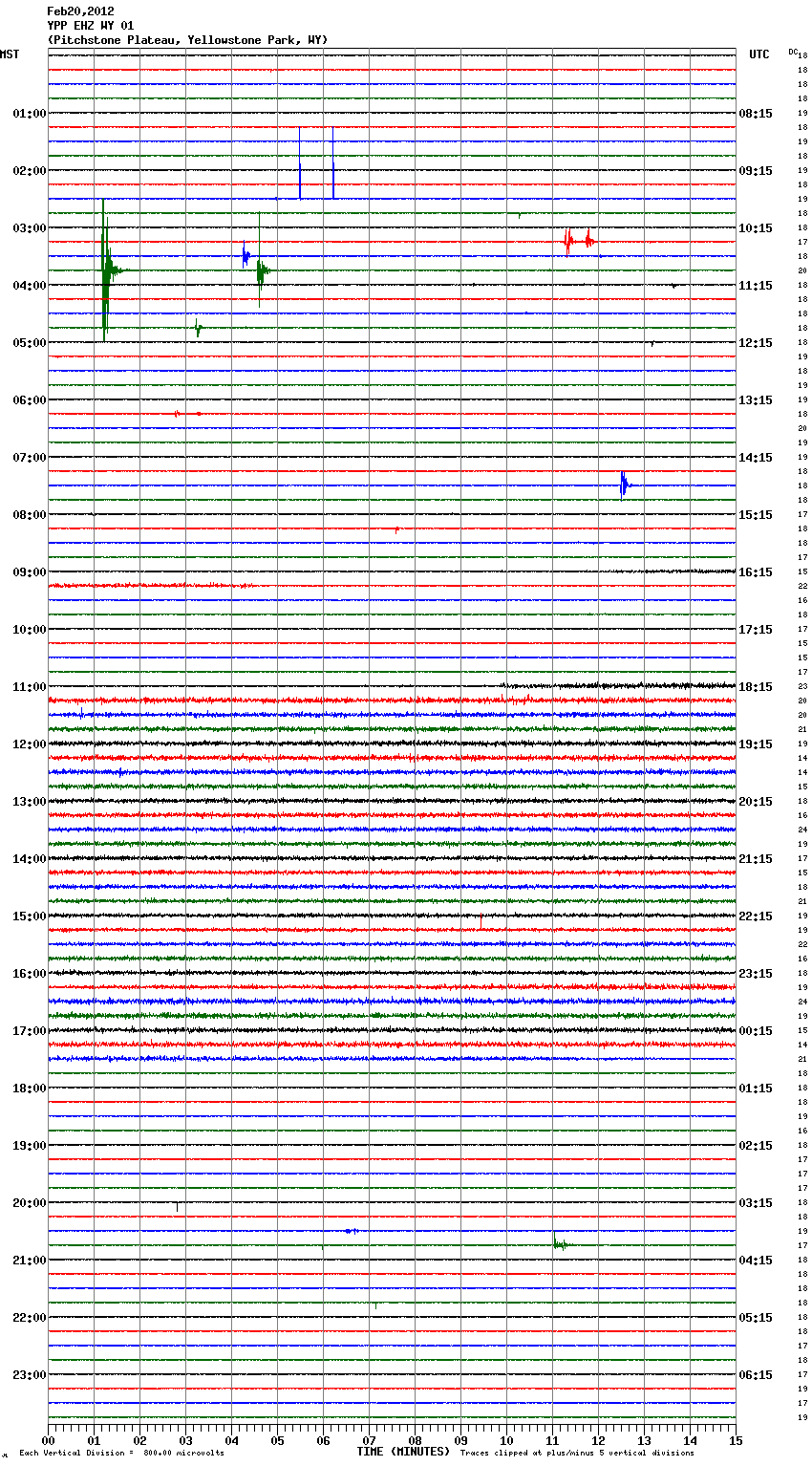
Task: Click the Each Vertical Division 800.00 microvolts note
Action: [122, 1454]
